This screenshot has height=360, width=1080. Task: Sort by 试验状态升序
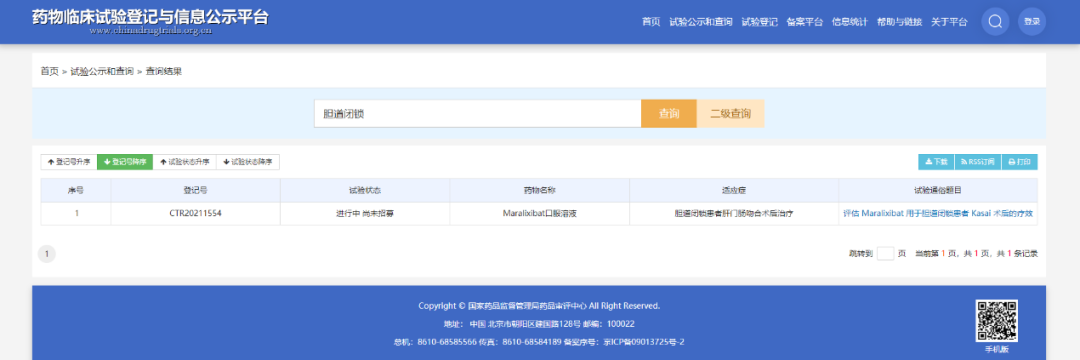(185, 162)
